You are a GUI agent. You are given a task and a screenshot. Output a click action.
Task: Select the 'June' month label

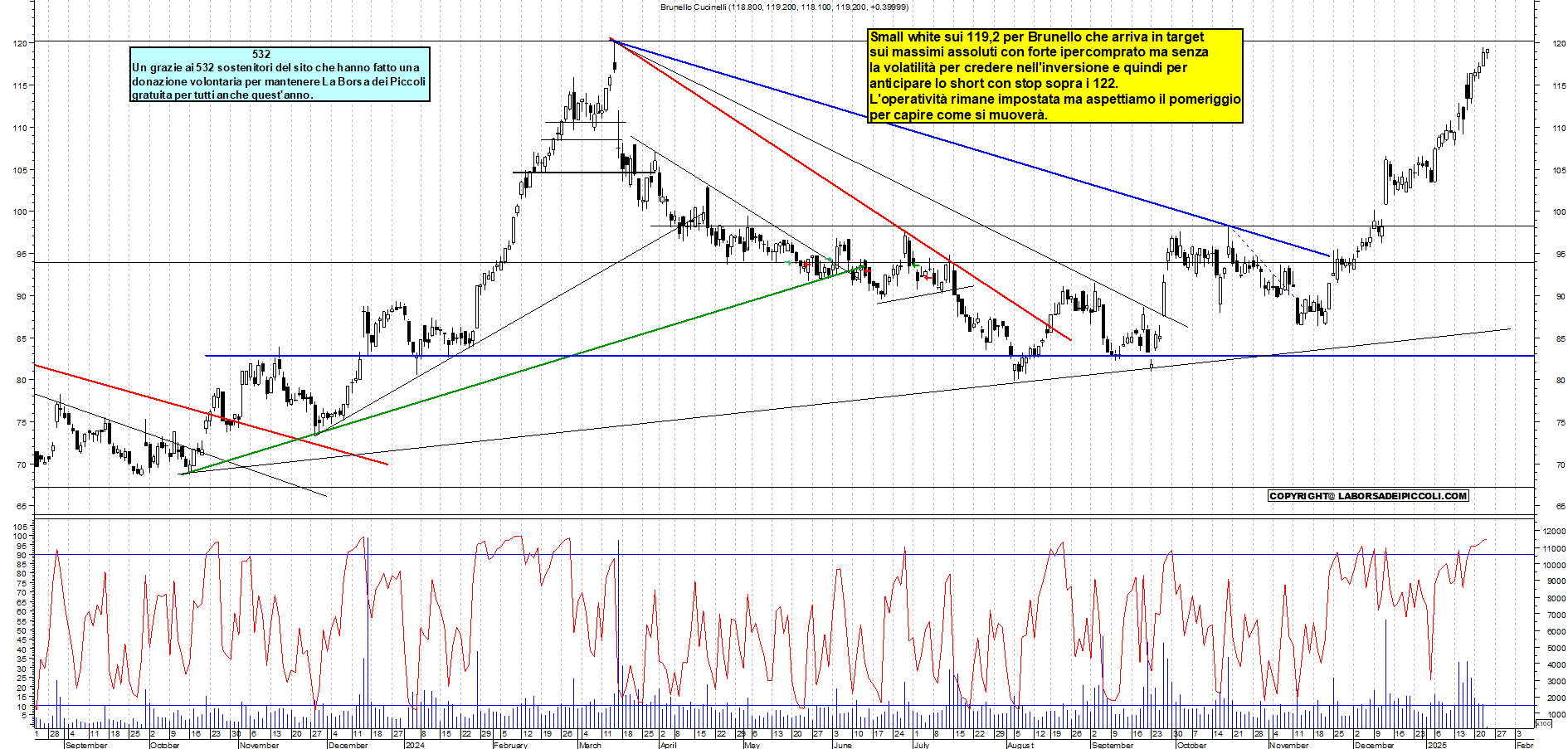(842, 745)
